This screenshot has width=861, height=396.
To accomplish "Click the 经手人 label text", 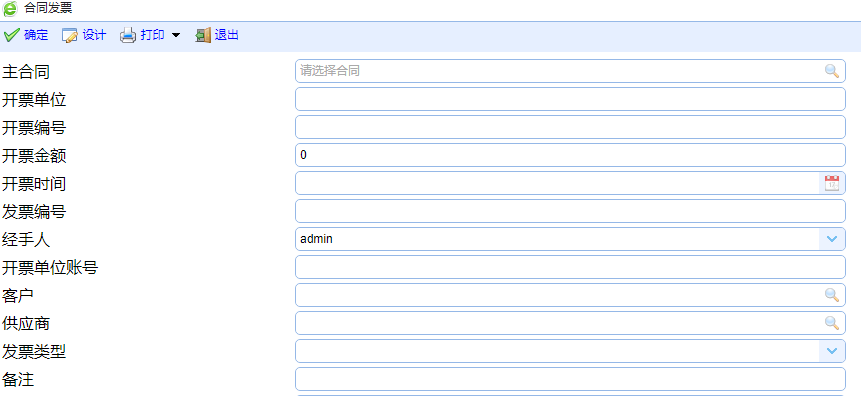I will (x=26, y=239).
